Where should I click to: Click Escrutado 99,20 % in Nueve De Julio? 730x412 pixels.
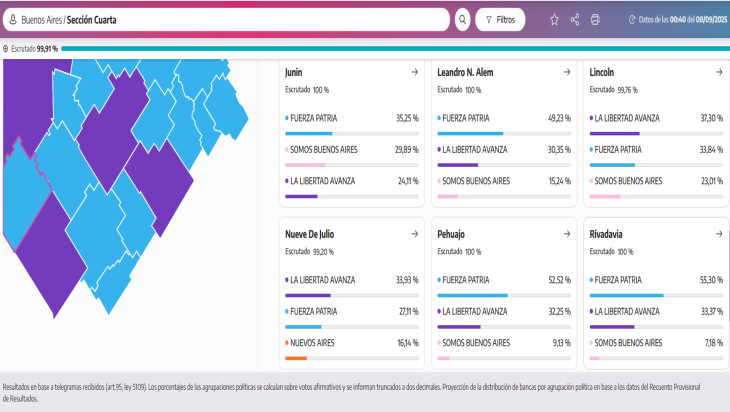310,251
